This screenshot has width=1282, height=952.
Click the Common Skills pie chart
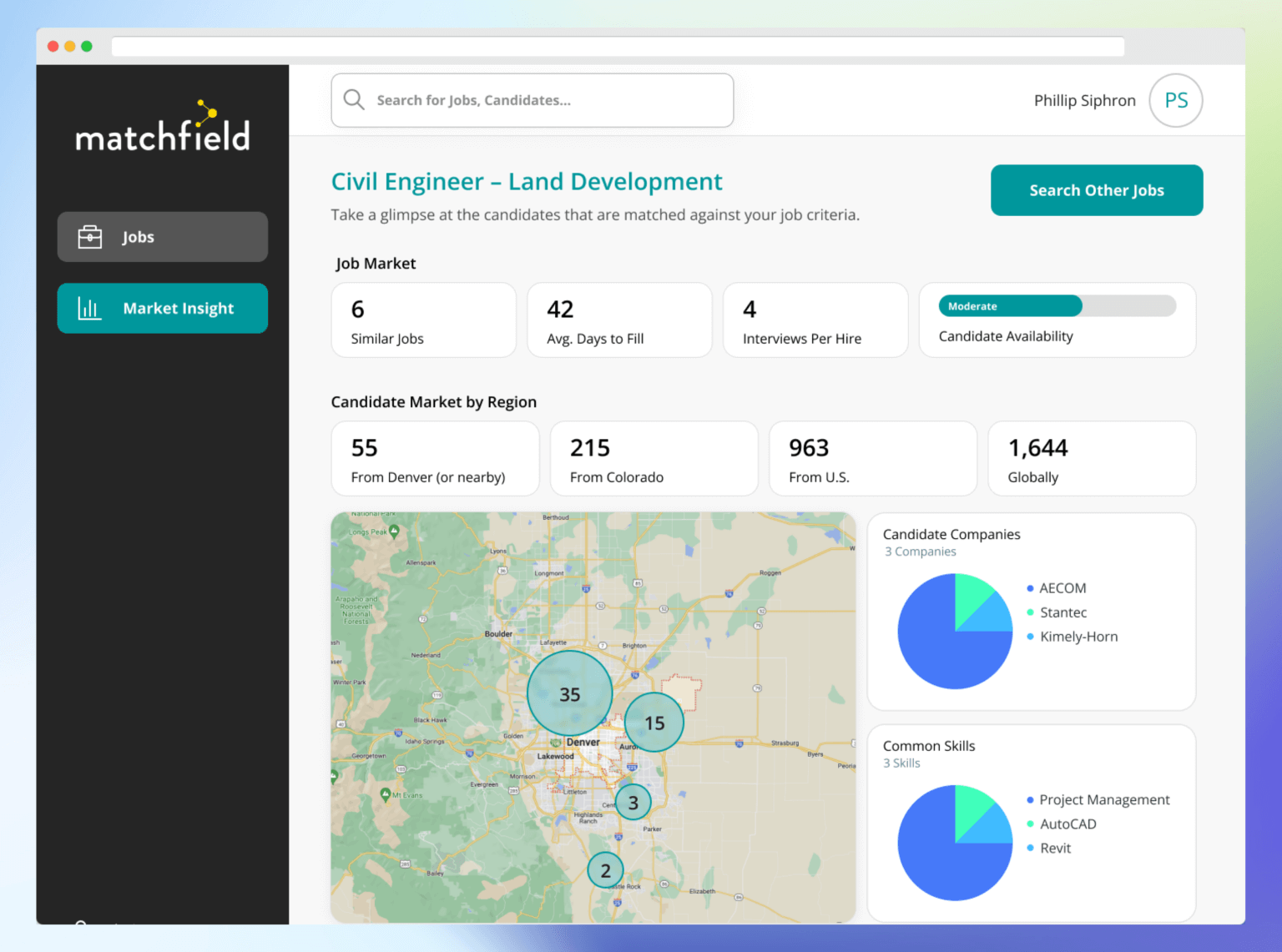(955, 843)
